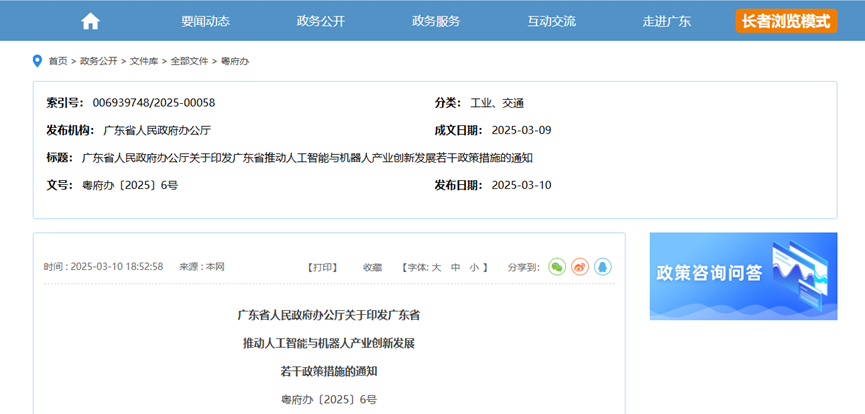Set font size to 中 (medium)
This screenshot has height=414, width=865.
tap(455, 267)
